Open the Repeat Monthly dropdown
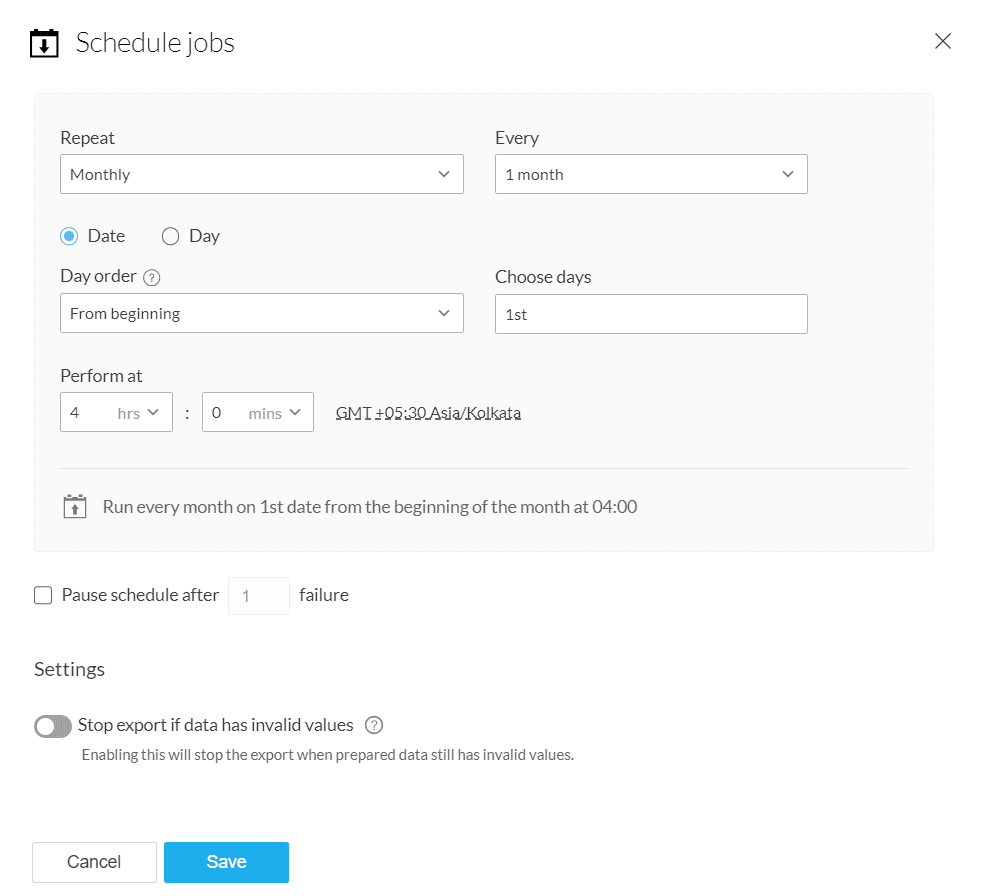984x896 pixels. (x=261, y=174)
